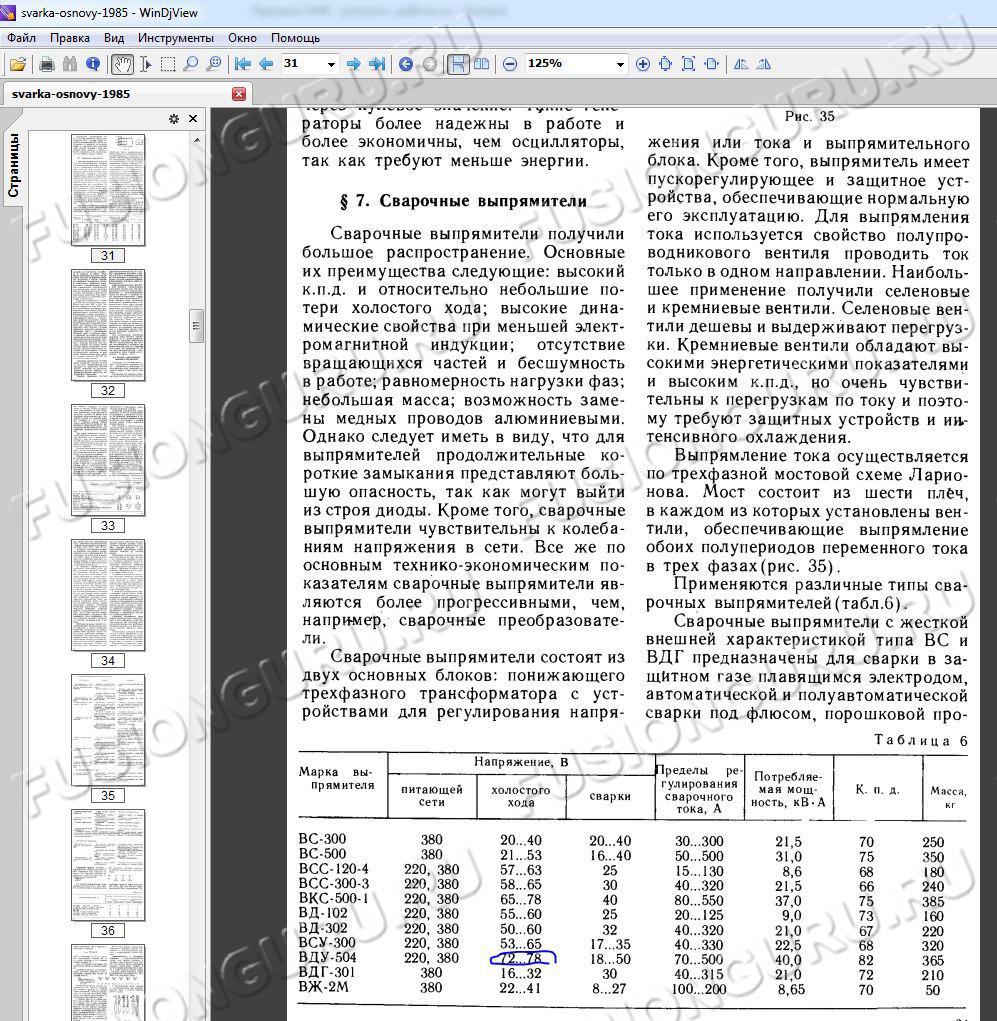Click the 'ВКС-500-1' table row label

(333, 899)
